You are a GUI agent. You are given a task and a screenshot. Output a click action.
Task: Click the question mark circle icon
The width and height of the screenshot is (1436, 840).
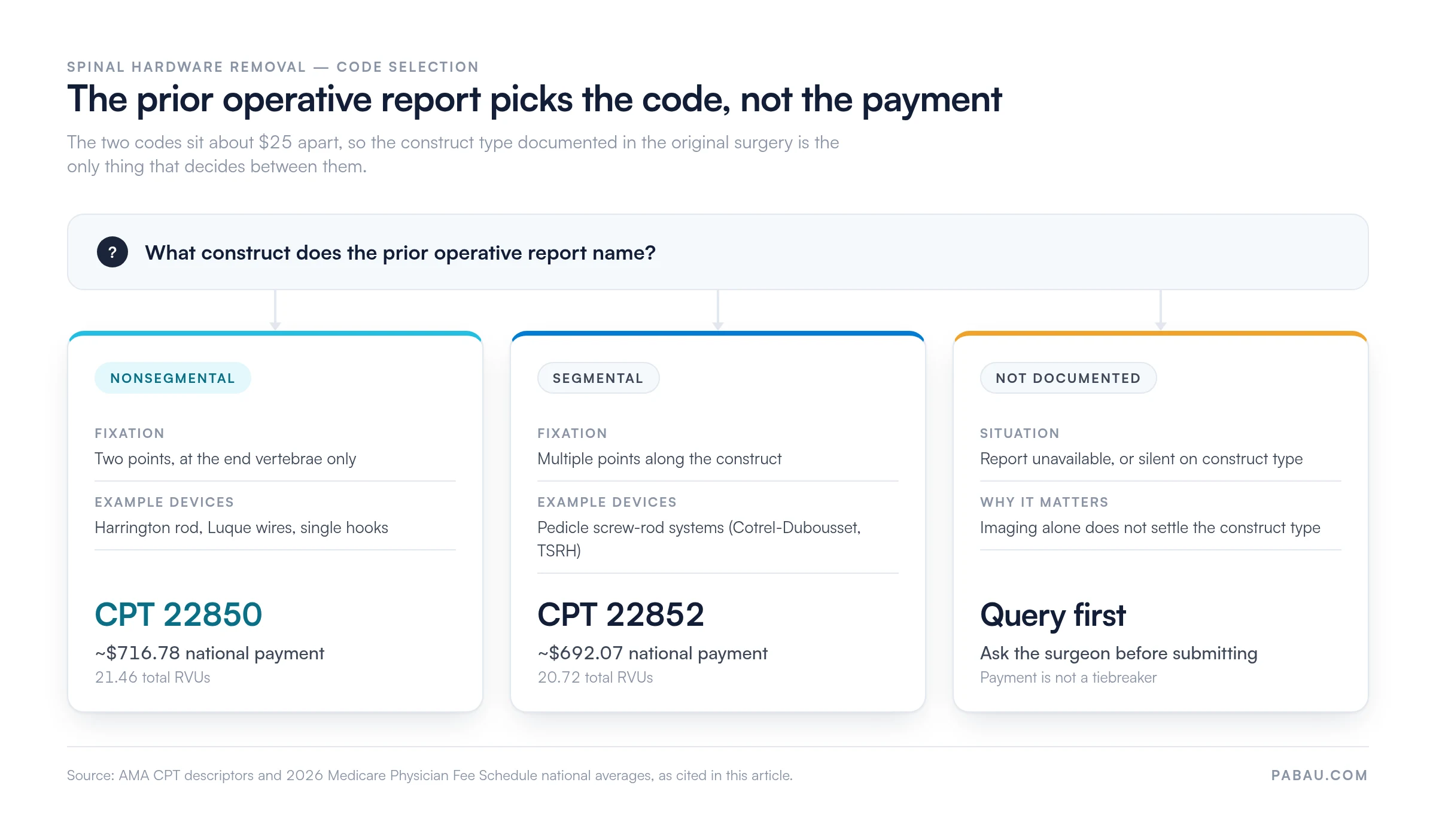[x=112, y=252]
